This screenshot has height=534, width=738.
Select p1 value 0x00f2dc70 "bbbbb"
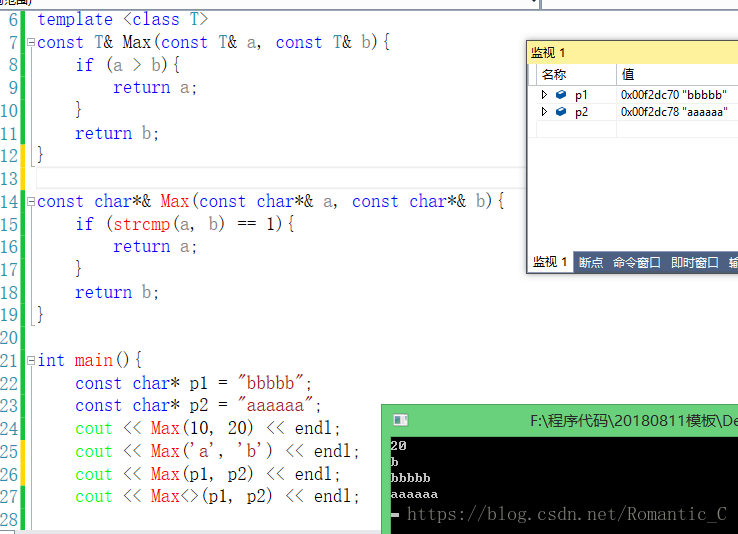click(674, 95)
